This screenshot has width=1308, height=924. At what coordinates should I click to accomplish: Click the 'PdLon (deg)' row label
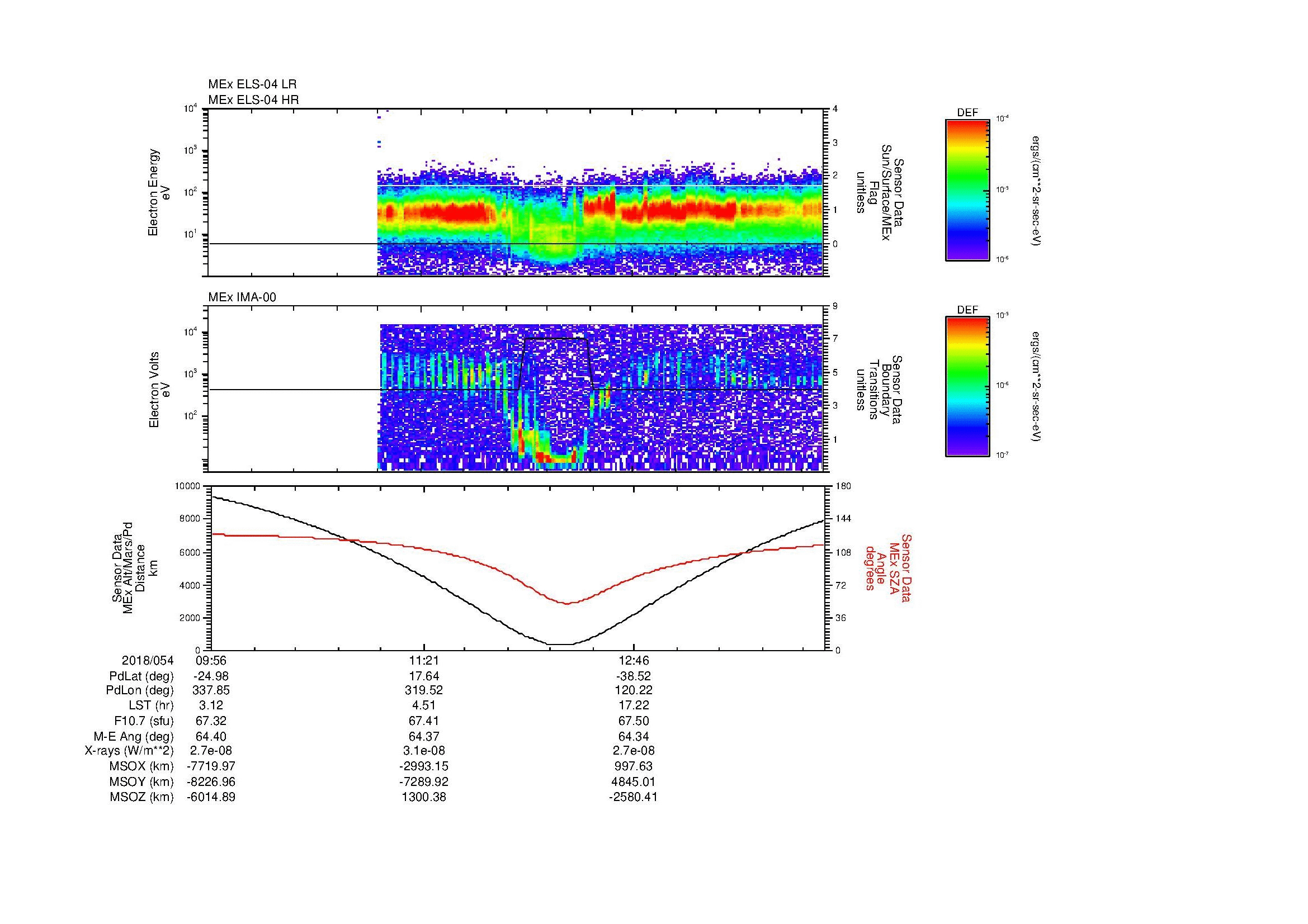pos(141,690)
